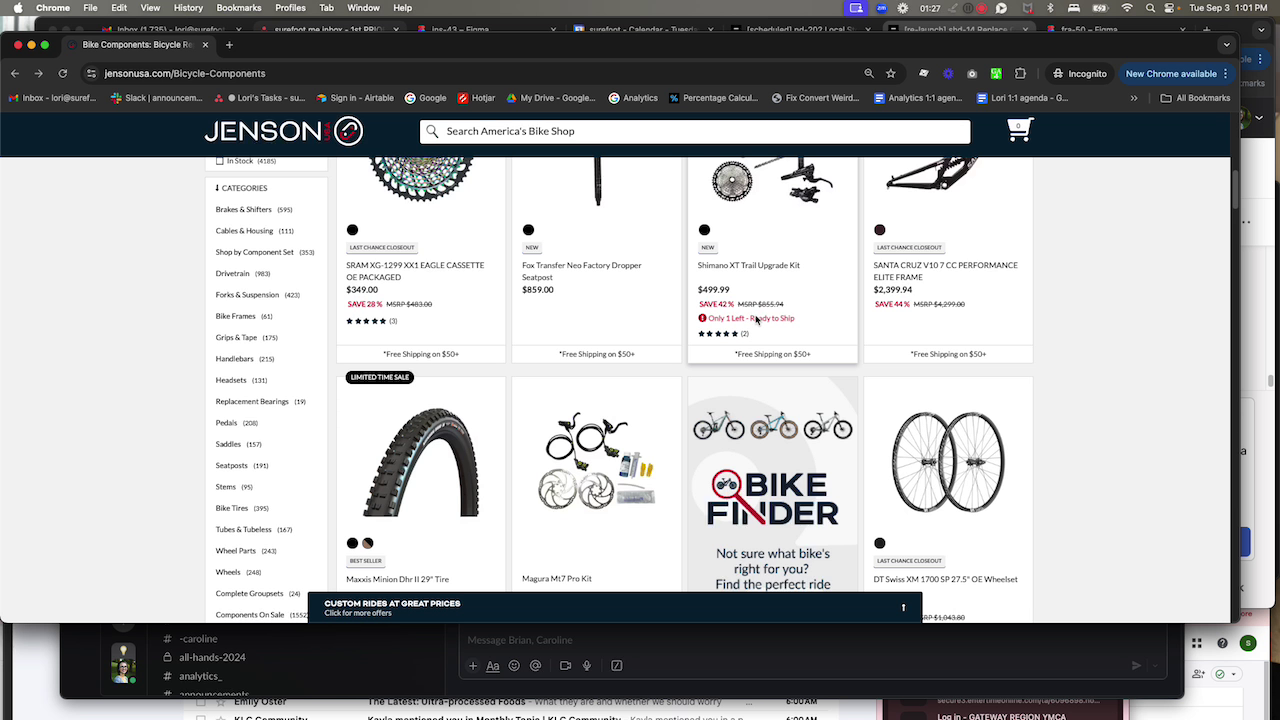Open the Edit menu
The width and height of the screenshot is (1280, 720).
119,8
